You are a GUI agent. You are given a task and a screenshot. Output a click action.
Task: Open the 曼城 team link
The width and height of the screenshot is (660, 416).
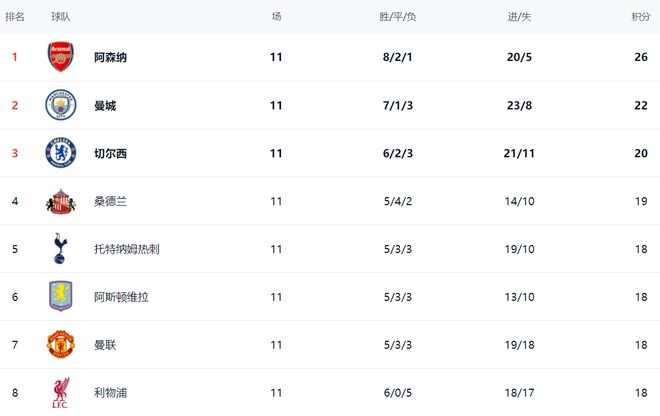click(105, 105)
